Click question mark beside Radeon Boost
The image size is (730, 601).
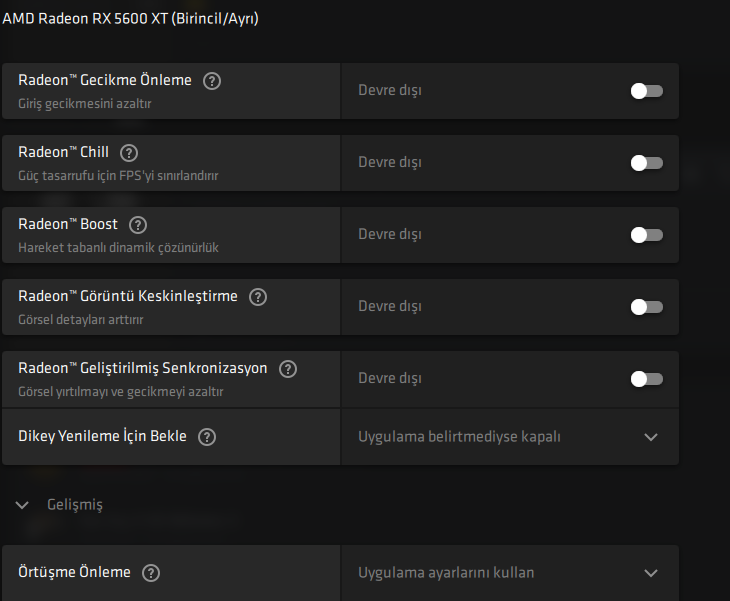tap(138, 225)
